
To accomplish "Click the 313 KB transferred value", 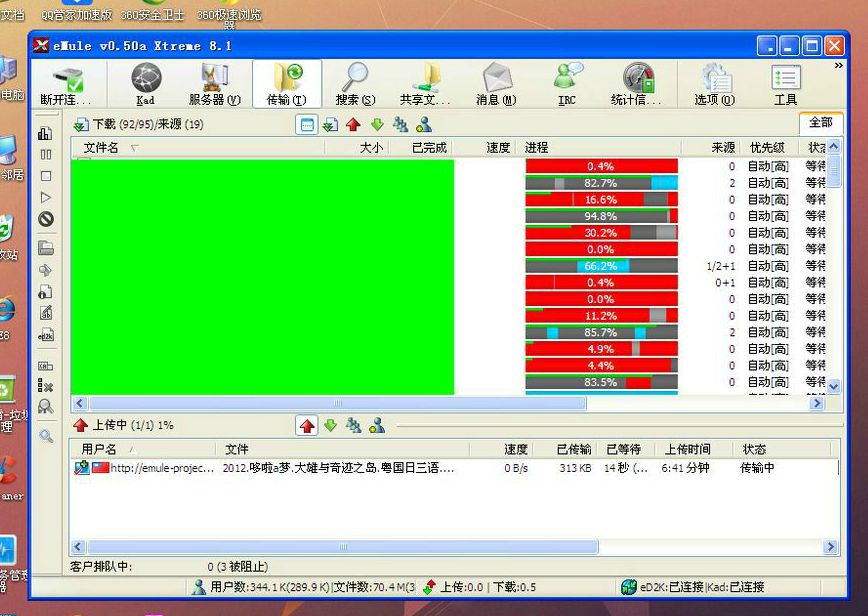I will pyautogui.click(x=575, y=468).
